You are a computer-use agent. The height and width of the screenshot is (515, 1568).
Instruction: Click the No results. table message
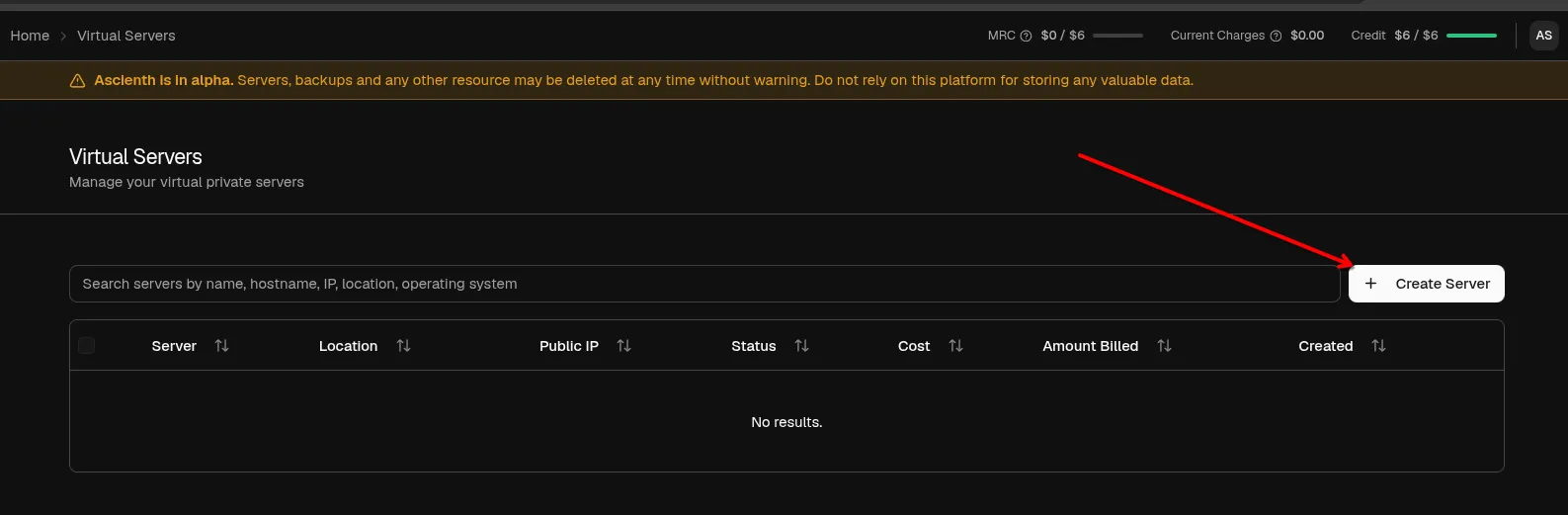(786, 422)
